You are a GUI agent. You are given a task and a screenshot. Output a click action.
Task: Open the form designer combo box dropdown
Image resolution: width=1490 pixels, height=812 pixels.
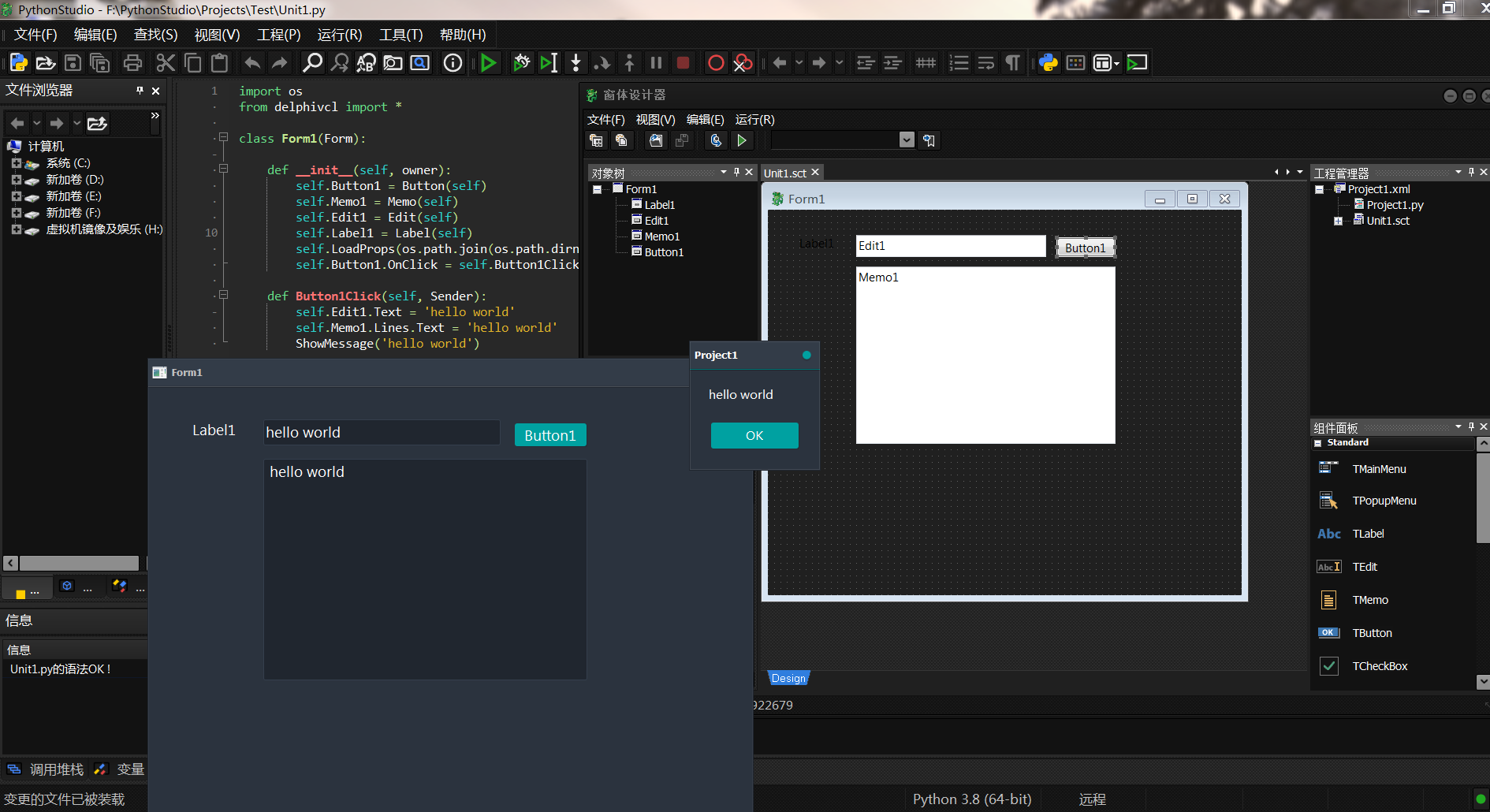(907, 140)
